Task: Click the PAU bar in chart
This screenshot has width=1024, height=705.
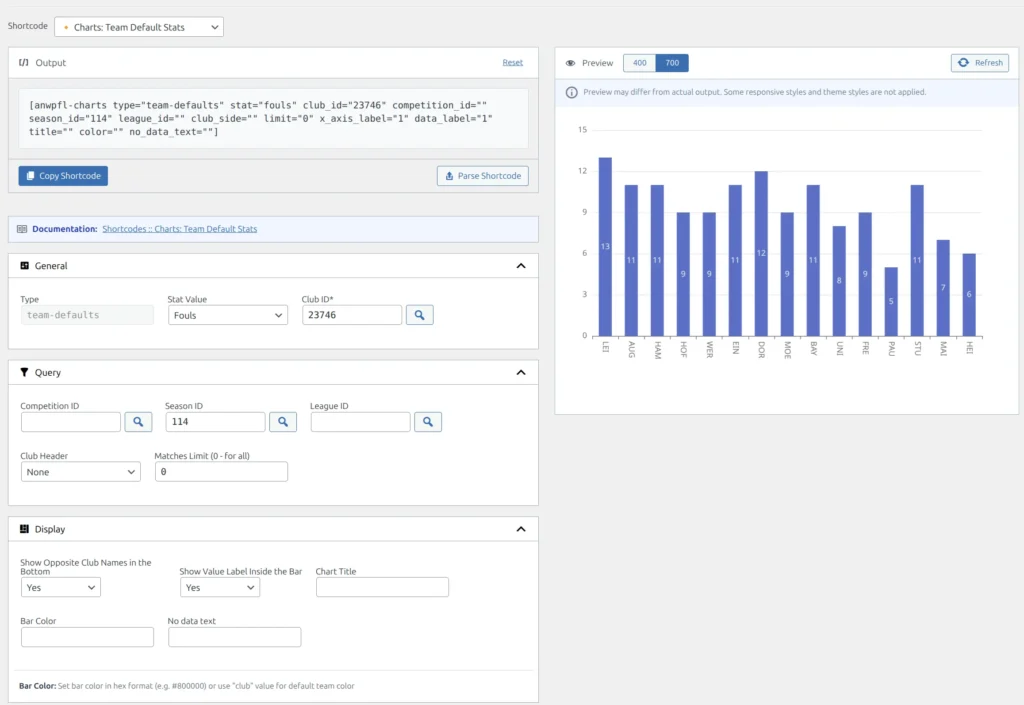Action: pyautogui.click(x=891, y=302)
